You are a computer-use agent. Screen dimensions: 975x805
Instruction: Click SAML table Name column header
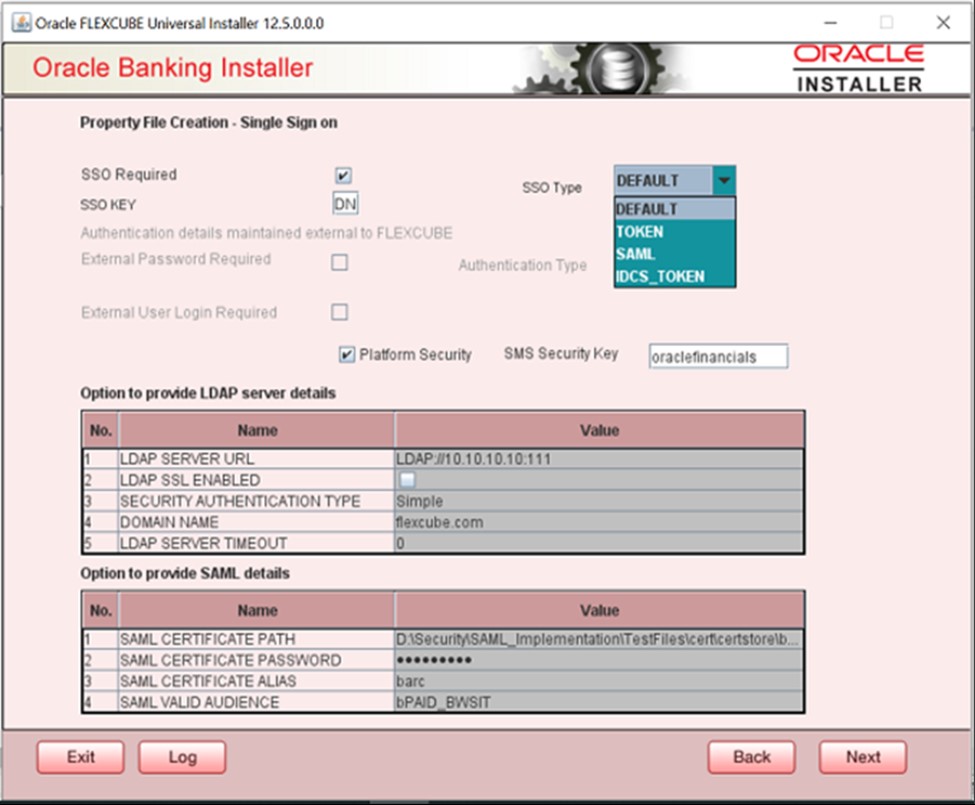pyautogui.click(x=256, y=610)
